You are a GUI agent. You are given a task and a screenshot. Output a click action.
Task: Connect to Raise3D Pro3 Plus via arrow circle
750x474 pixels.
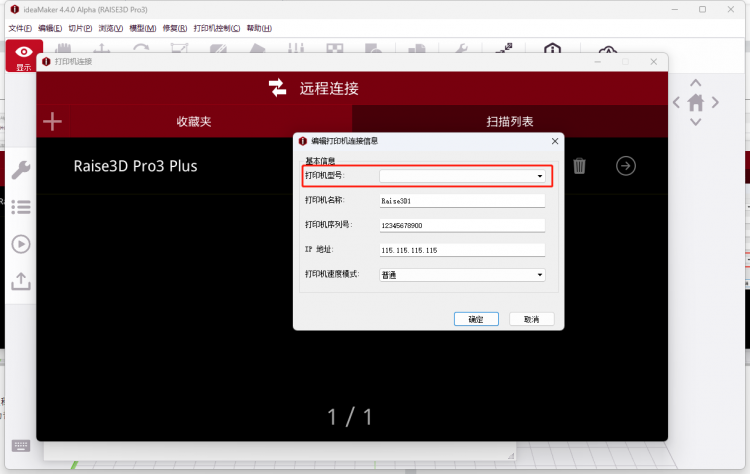tap(626, 166)
